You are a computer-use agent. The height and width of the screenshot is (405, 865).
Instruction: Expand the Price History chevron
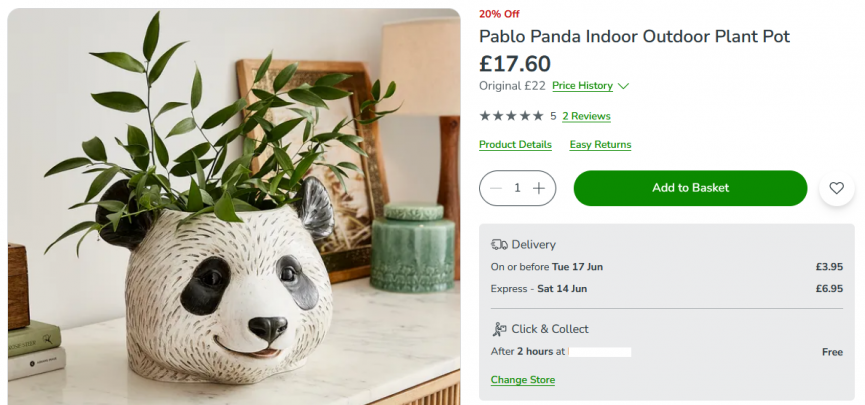(624, 86)
